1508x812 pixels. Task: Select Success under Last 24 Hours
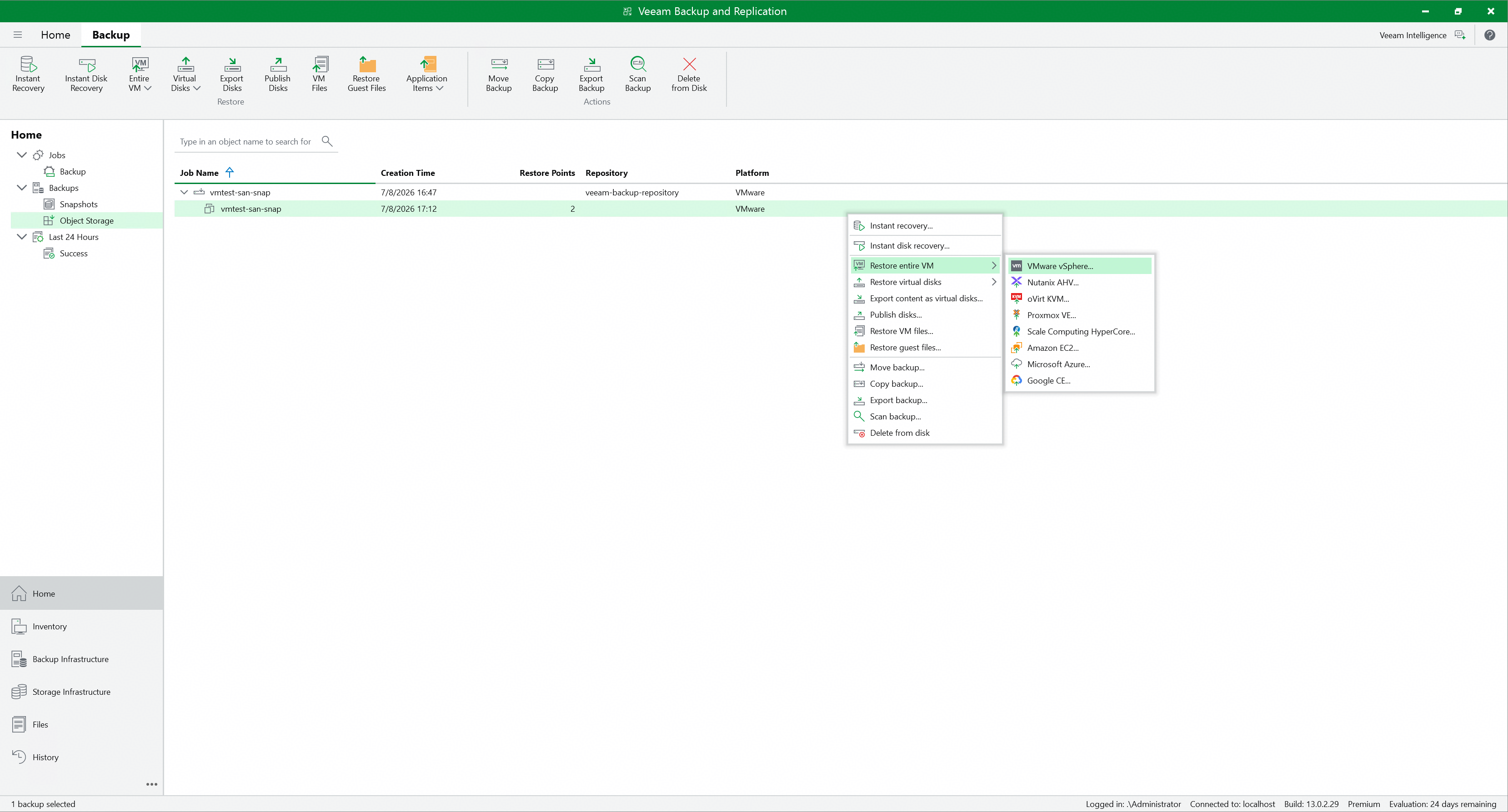[x=73, y=253]
